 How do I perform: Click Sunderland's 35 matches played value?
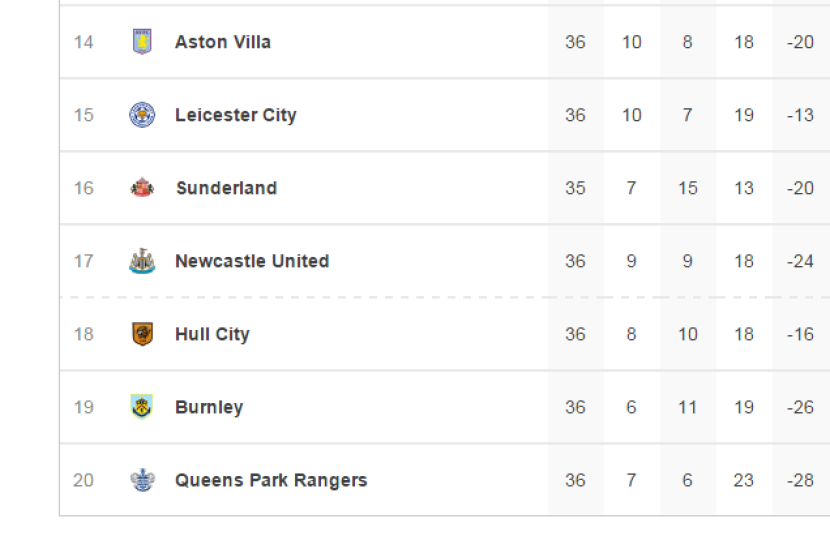point(575,188)
